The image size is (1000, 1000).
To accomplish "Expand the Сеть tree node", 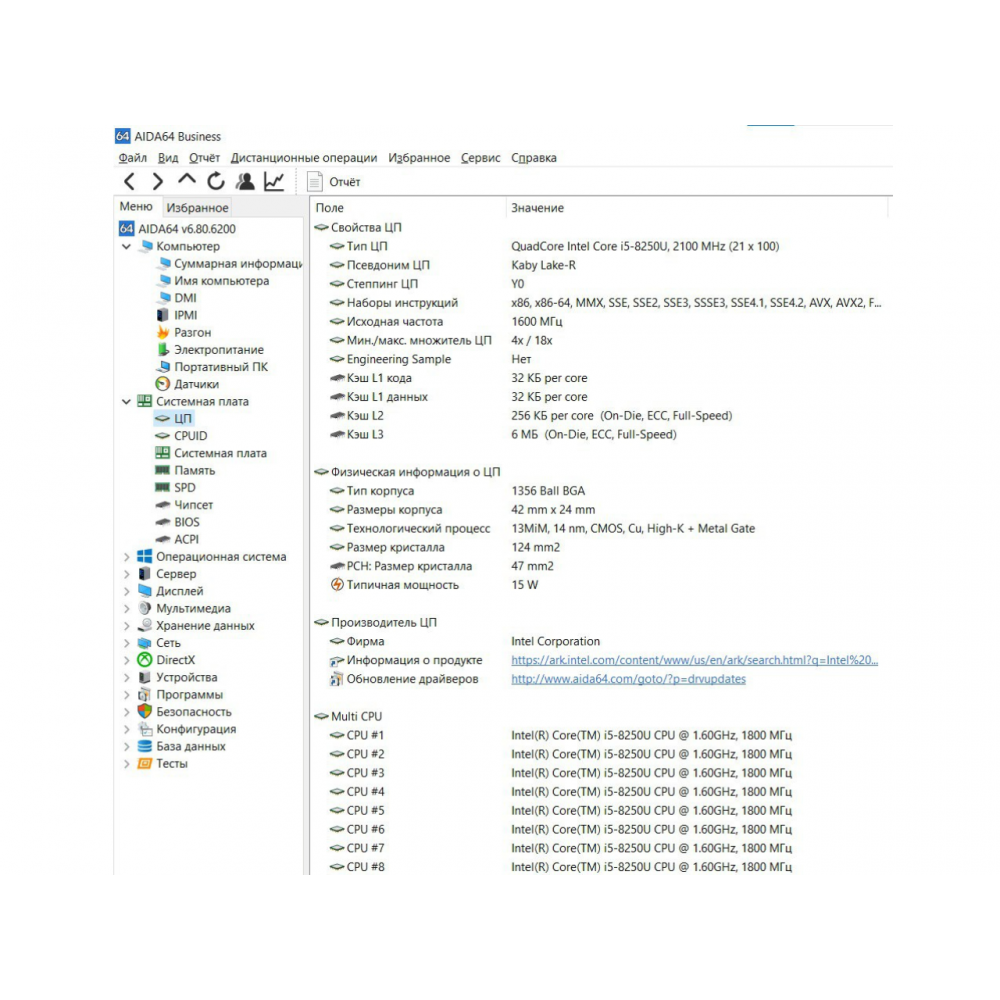I will [127, 643].
